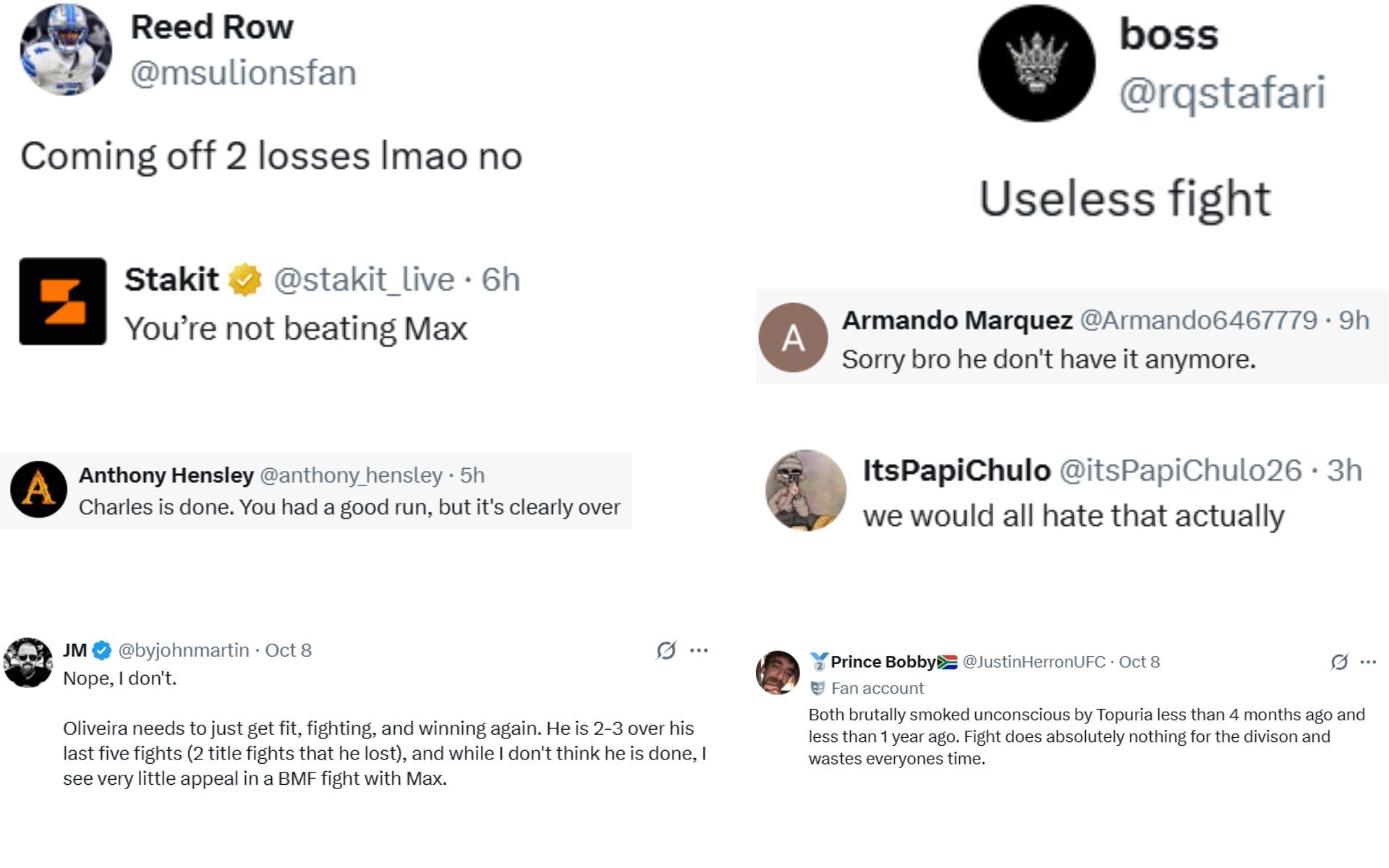Open more options on JM's post
1389x868 pixels.
pos(699,650)
